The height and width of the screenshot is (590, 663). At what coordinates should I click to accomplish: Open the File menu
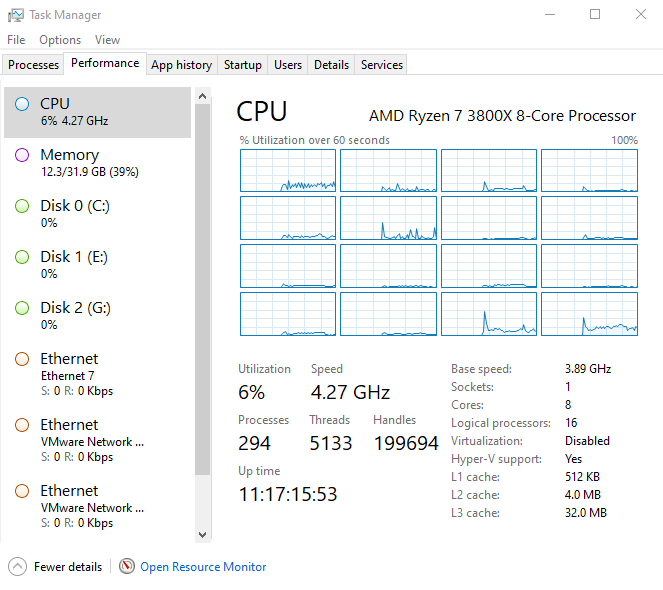(x=16, y=40)
